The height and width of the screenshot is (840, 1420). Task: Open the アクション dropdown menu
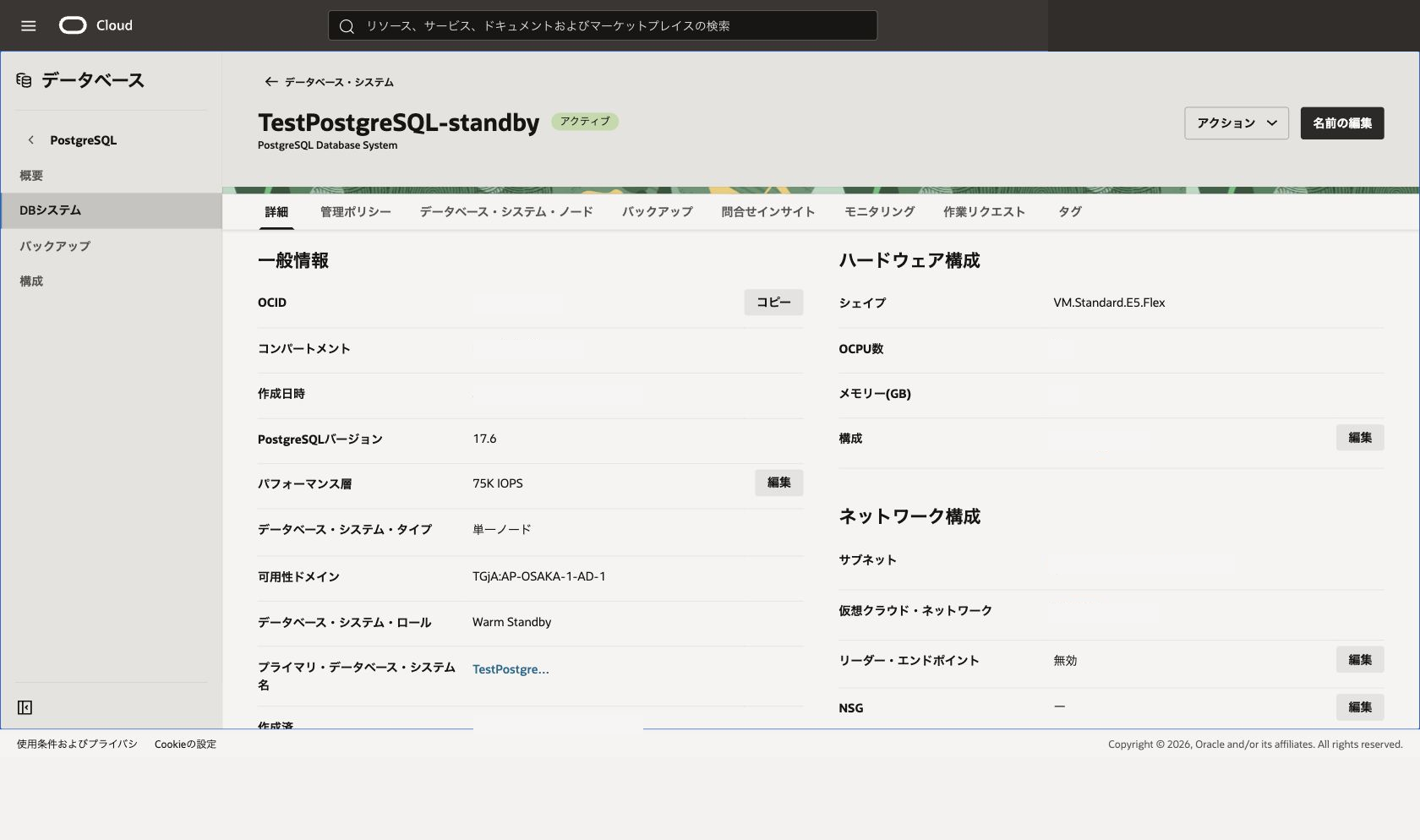pos(1236,123)
